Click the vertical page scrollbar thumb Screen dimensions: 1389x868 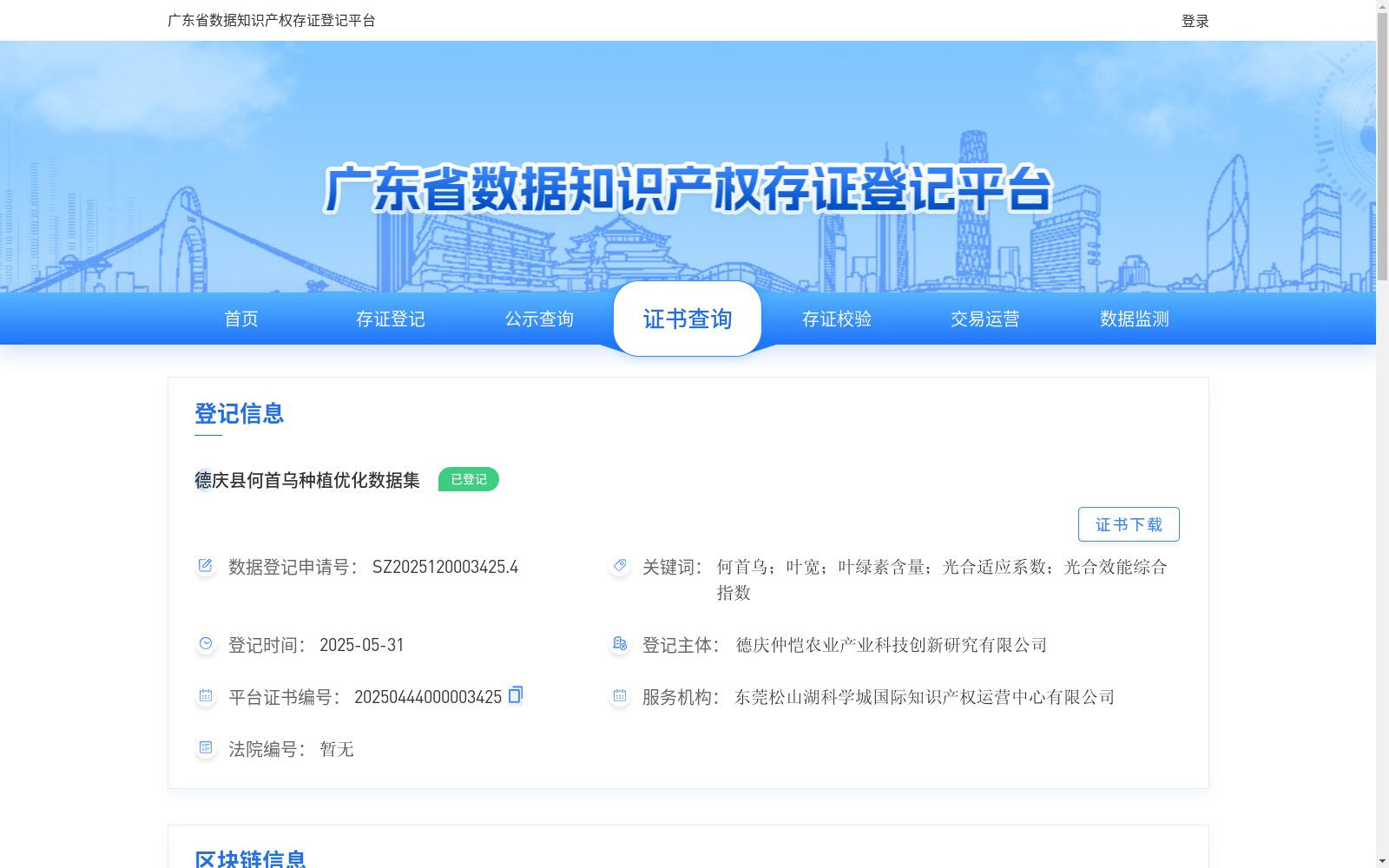tap(1382, 146)
